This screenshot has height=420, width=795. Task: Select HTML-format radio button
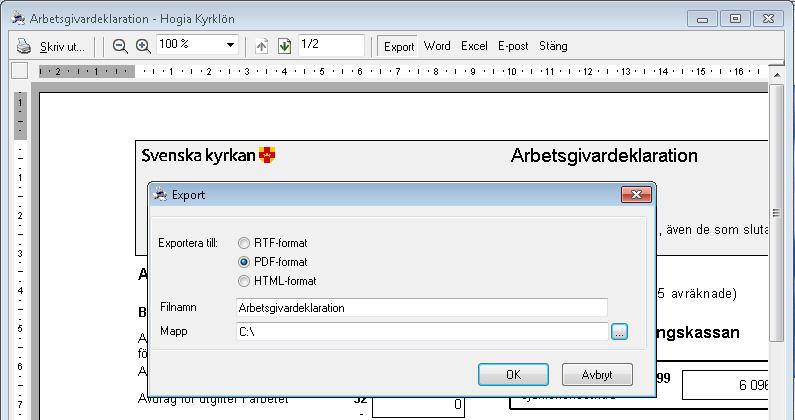click(x=244, y=281)
